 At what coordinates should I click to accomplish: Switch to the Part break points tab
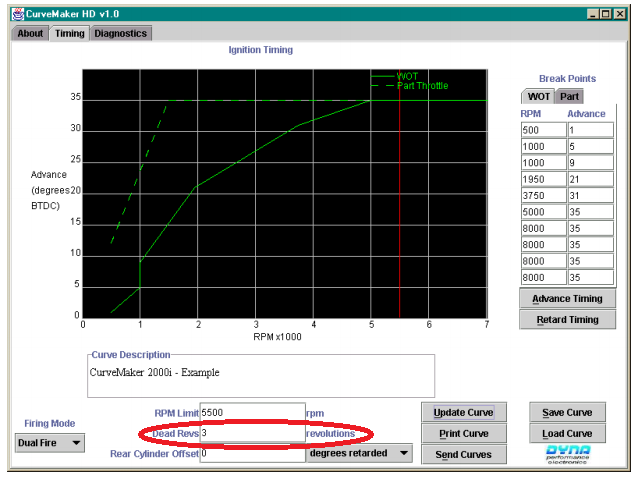(568, 97)
